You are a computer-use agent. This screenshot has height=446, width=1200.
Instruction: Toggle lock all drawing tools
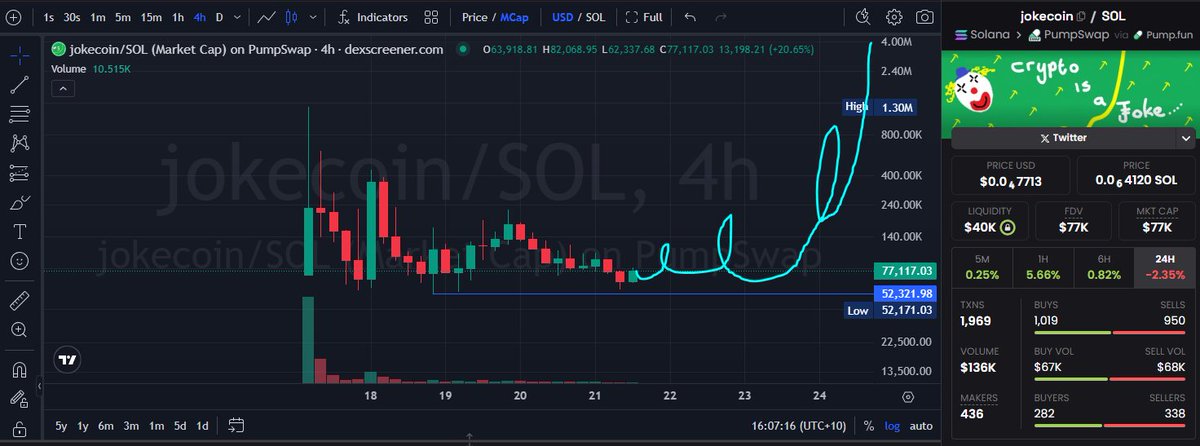(x=19, y=427)
